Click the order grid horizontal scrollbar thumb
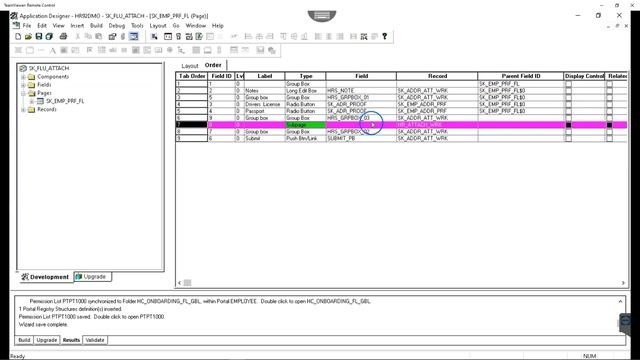 point(187,282)
